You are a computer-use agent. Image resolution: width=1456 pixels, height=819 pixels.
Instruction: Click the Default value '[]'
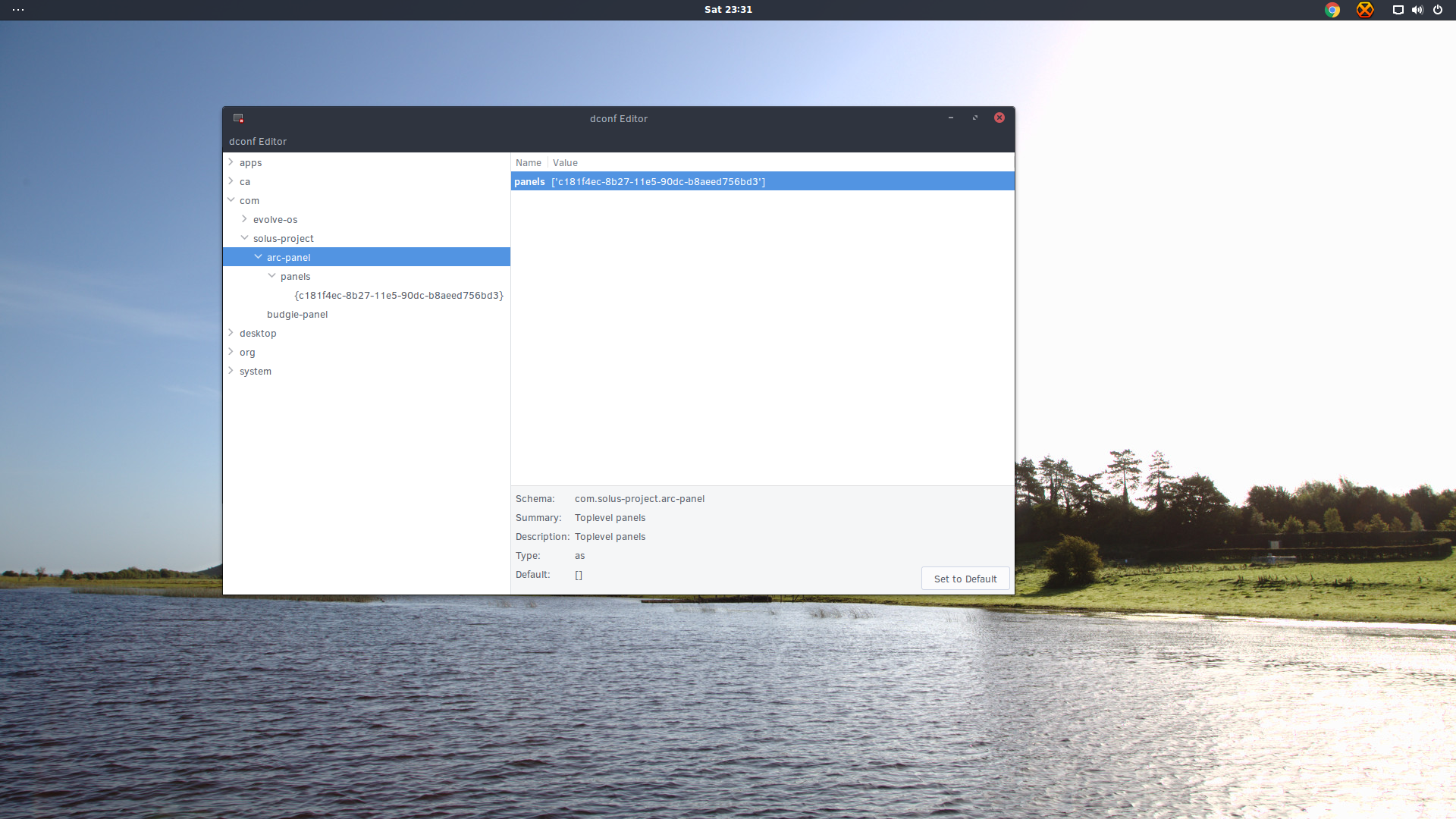[x=579, y=575]
